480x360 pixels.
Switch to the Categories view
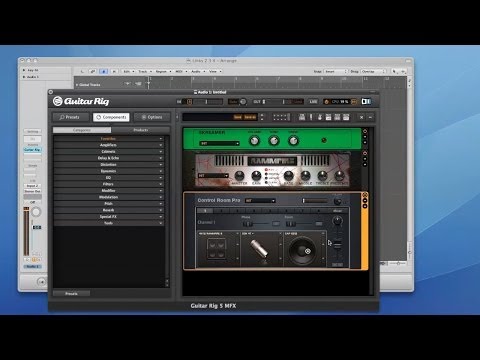82,130
